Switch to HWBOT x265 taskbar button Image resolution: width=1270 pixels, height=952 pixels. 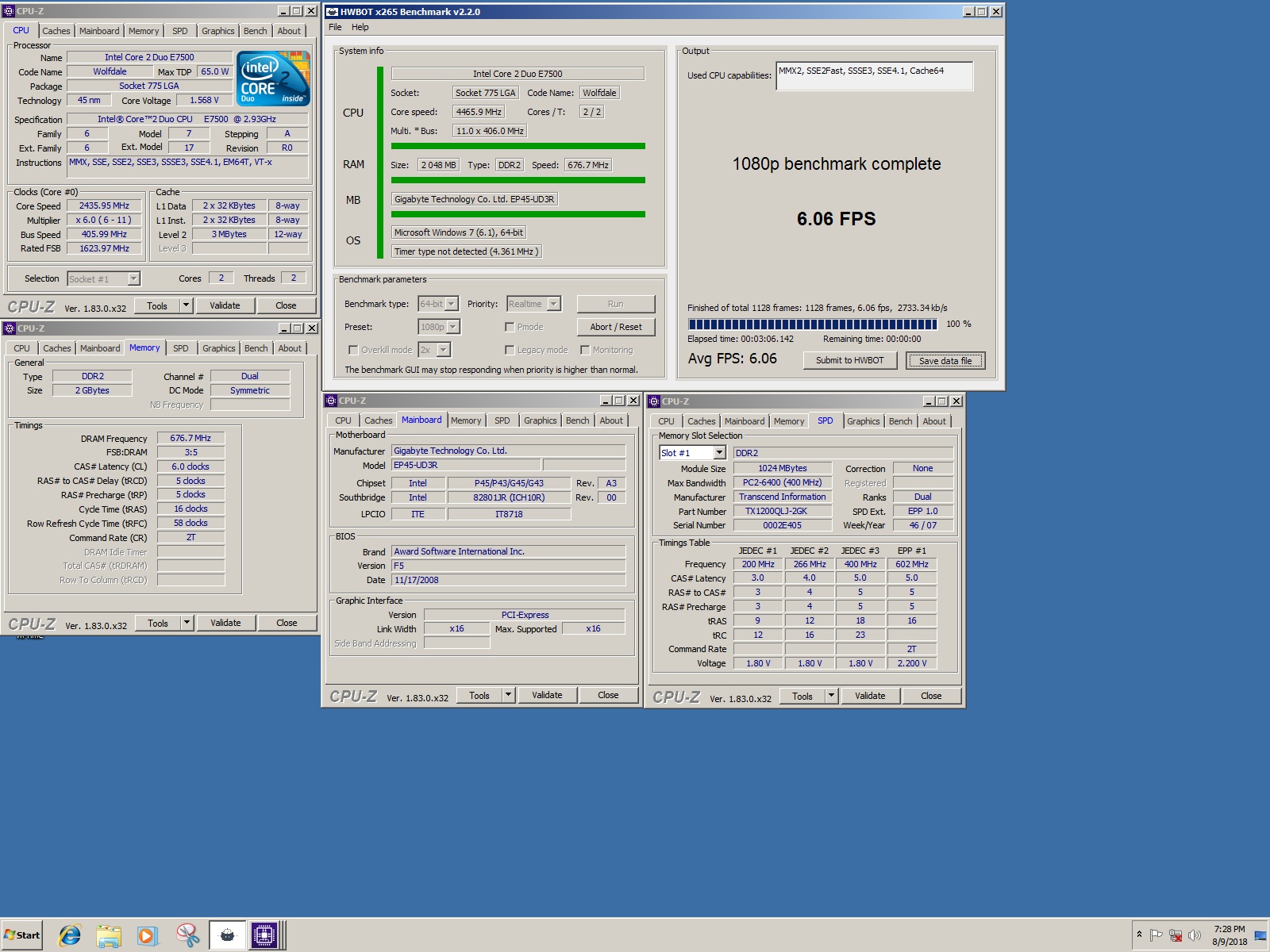tap(227, 935)
